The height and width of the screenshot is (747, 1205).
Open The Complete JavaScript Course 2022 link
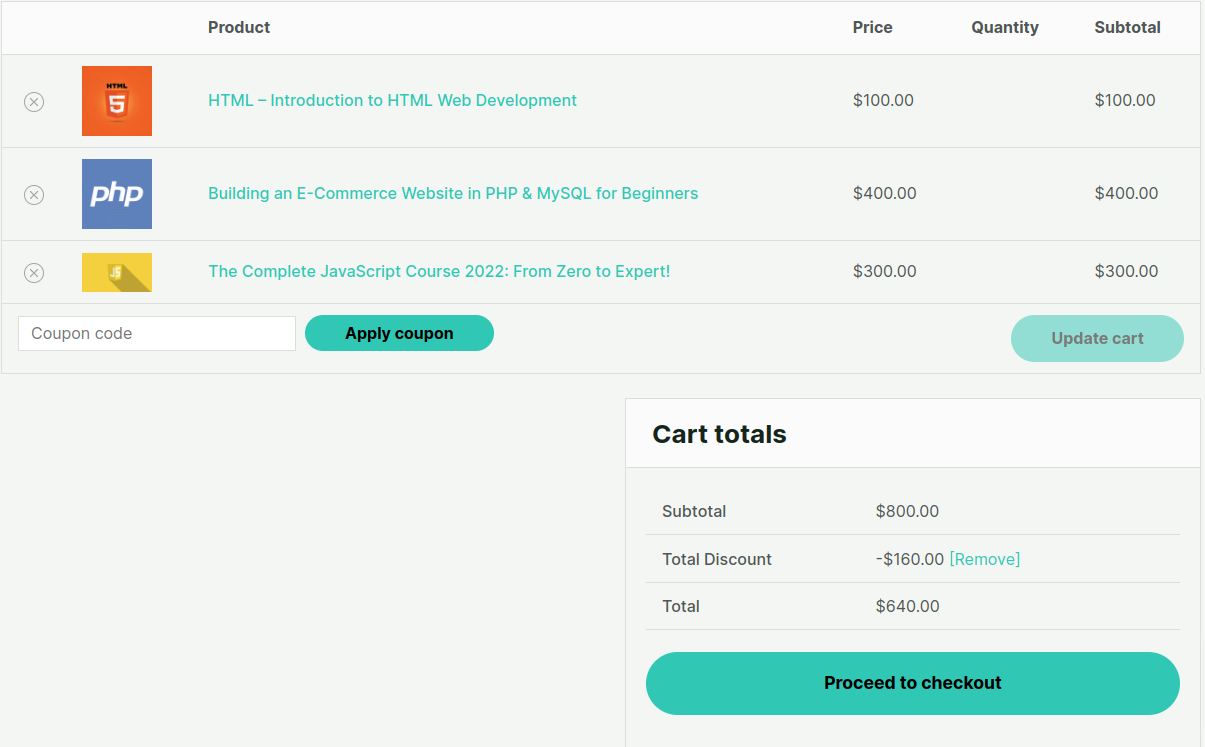439,271
